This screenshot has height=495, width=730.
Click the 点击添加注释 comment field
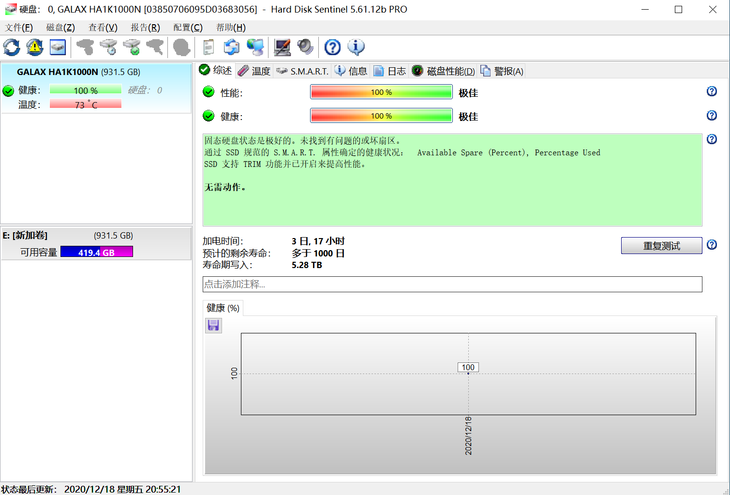coord(452,284)
